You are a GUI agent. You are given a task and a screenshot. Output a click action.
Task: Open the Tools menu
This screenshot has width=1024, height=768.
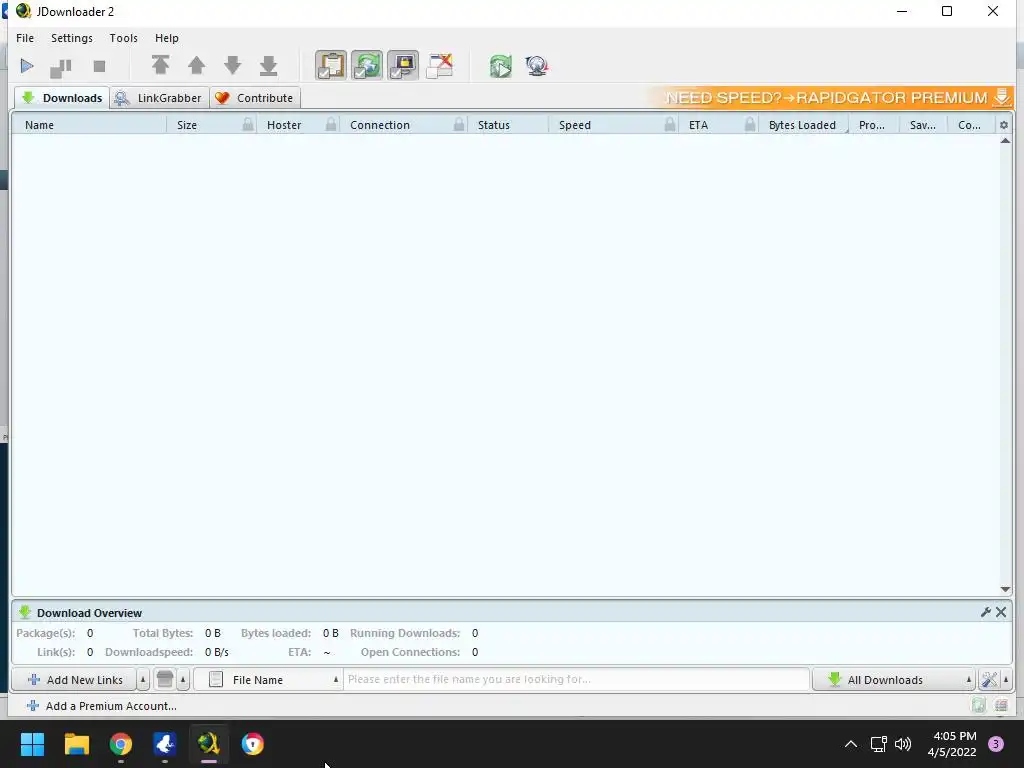coord(123,38)
